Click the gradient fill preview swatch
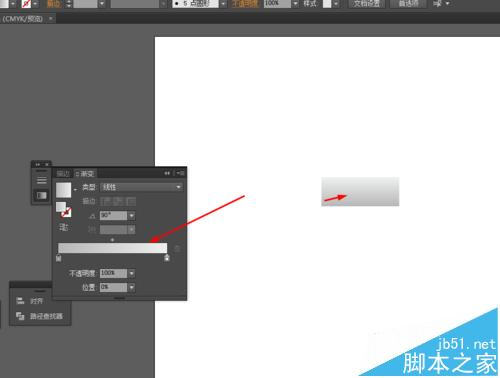 (63, 190)
